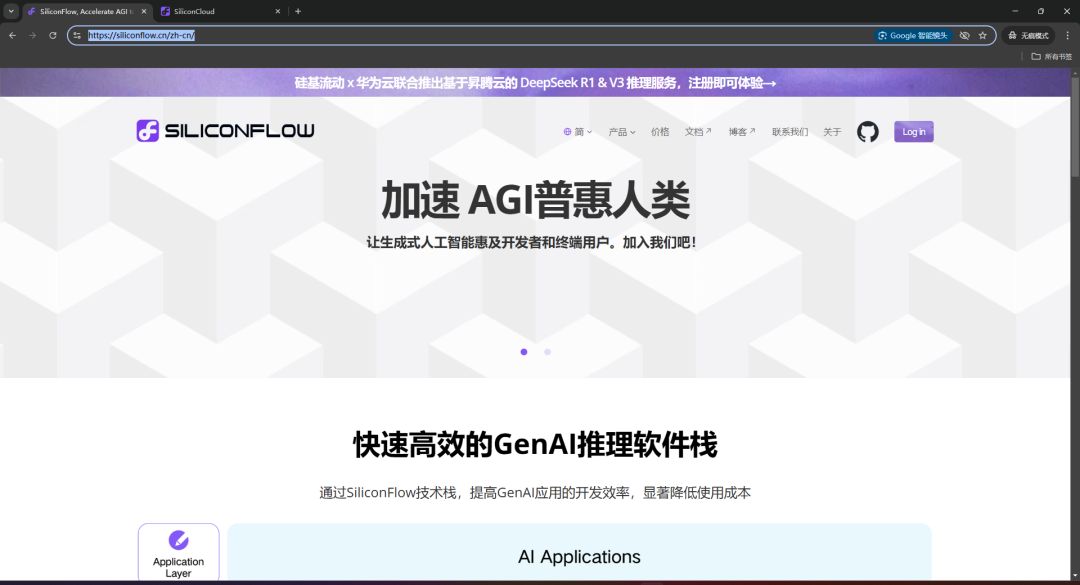Open the 博客 blog link

click(x=742, y=132)
